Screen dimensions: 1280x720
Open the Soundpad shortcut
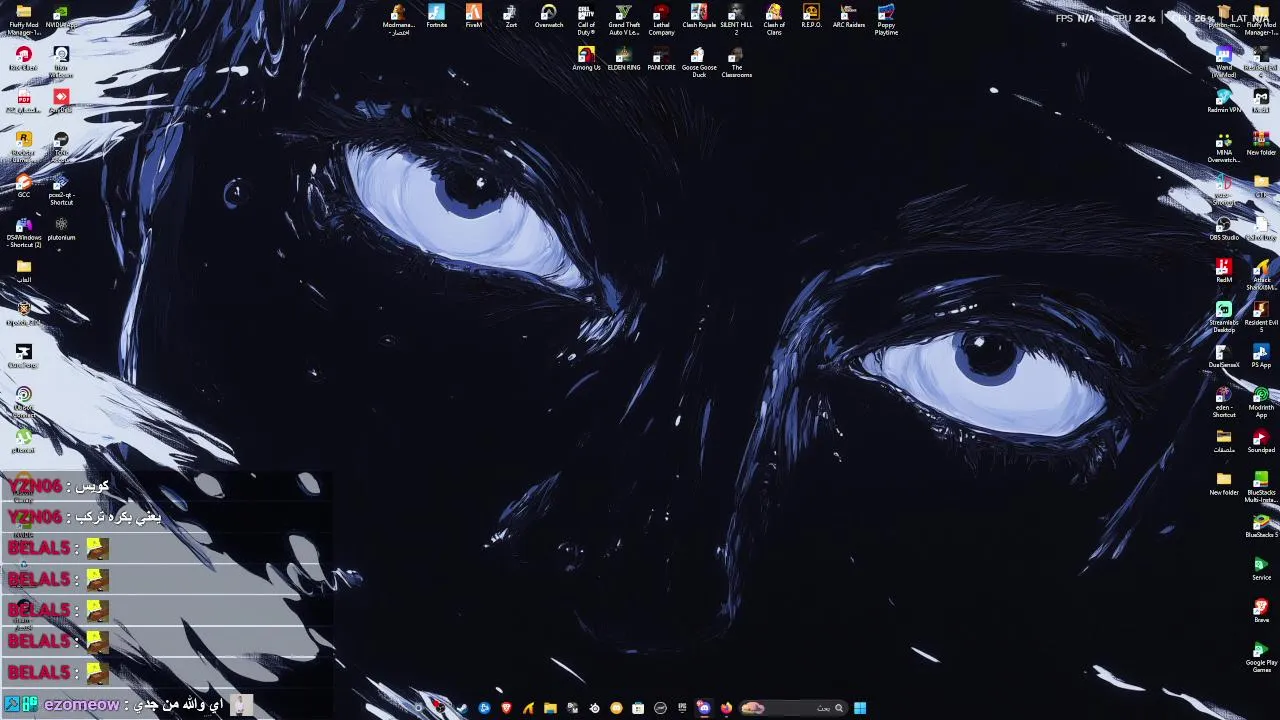1261,441
